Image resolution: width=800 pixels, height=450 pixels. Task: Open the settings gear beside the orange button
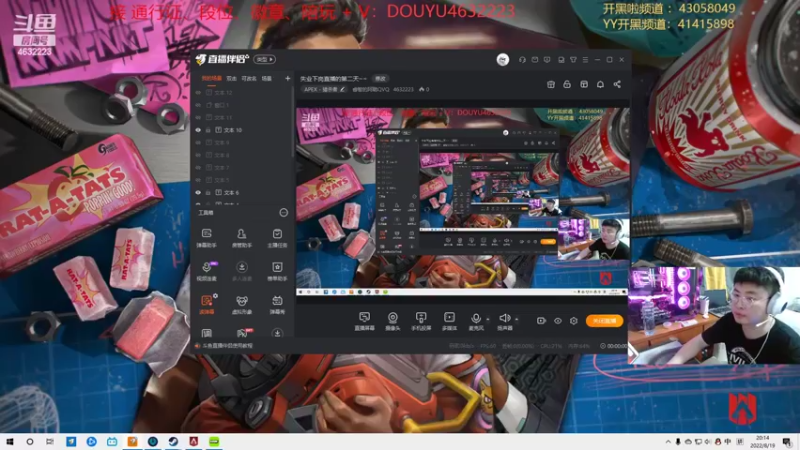[x=573, y=321]
